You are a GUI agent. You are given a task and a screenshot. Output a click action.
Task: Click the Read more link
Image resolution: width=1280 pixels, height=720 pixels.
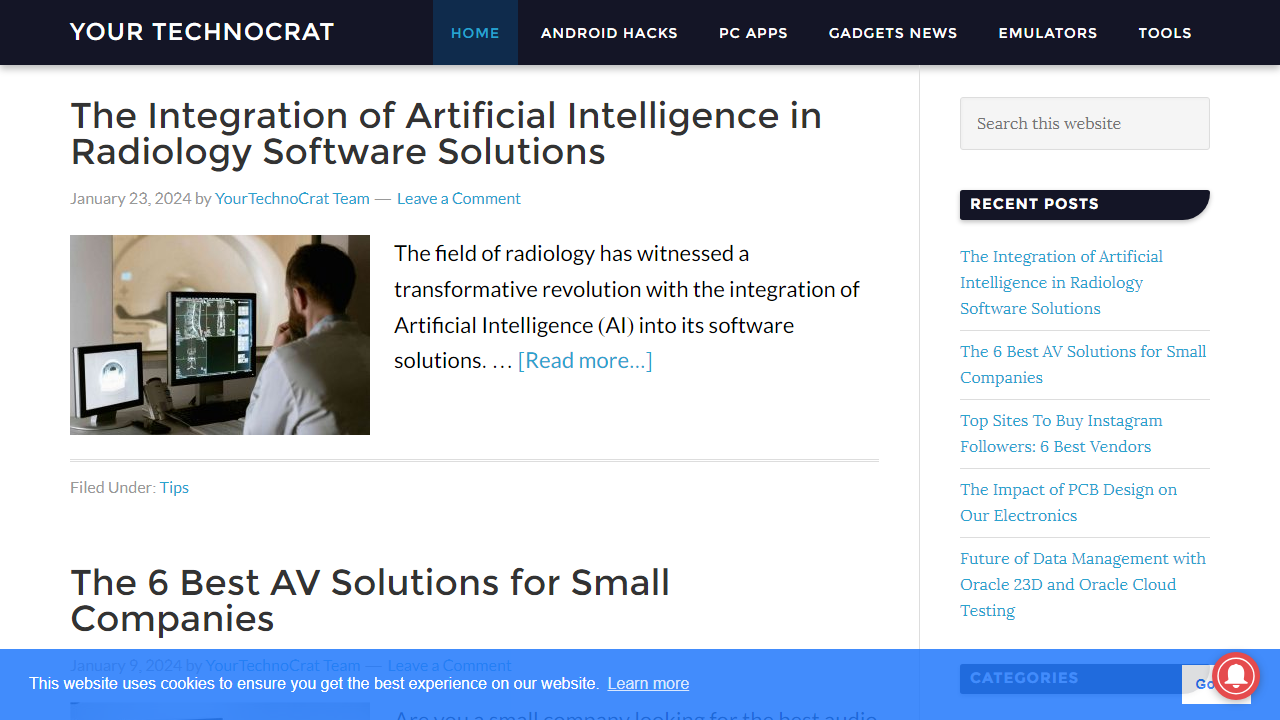(585, 360)
